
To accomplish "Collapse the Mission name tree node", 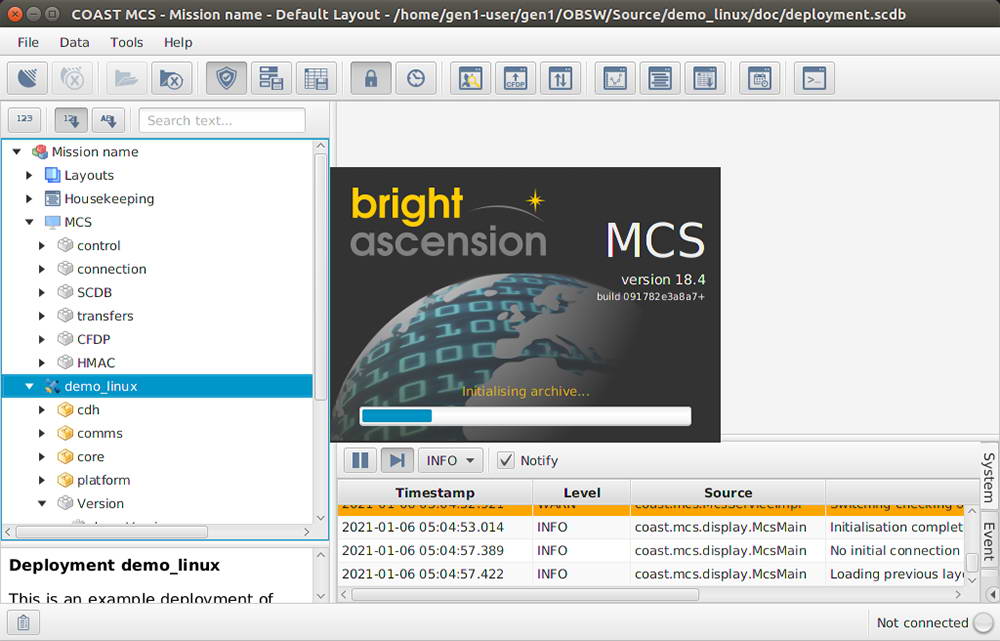I will [x=17, y=152].
